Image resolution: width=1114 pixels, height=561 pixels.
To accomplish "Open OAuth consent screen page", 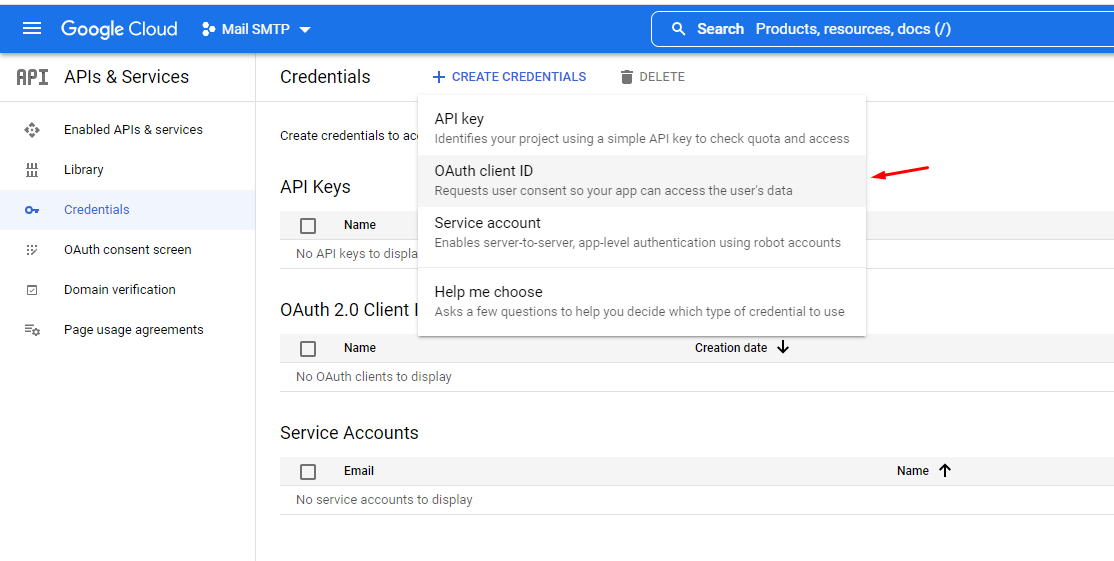I will tap(127, 250).
